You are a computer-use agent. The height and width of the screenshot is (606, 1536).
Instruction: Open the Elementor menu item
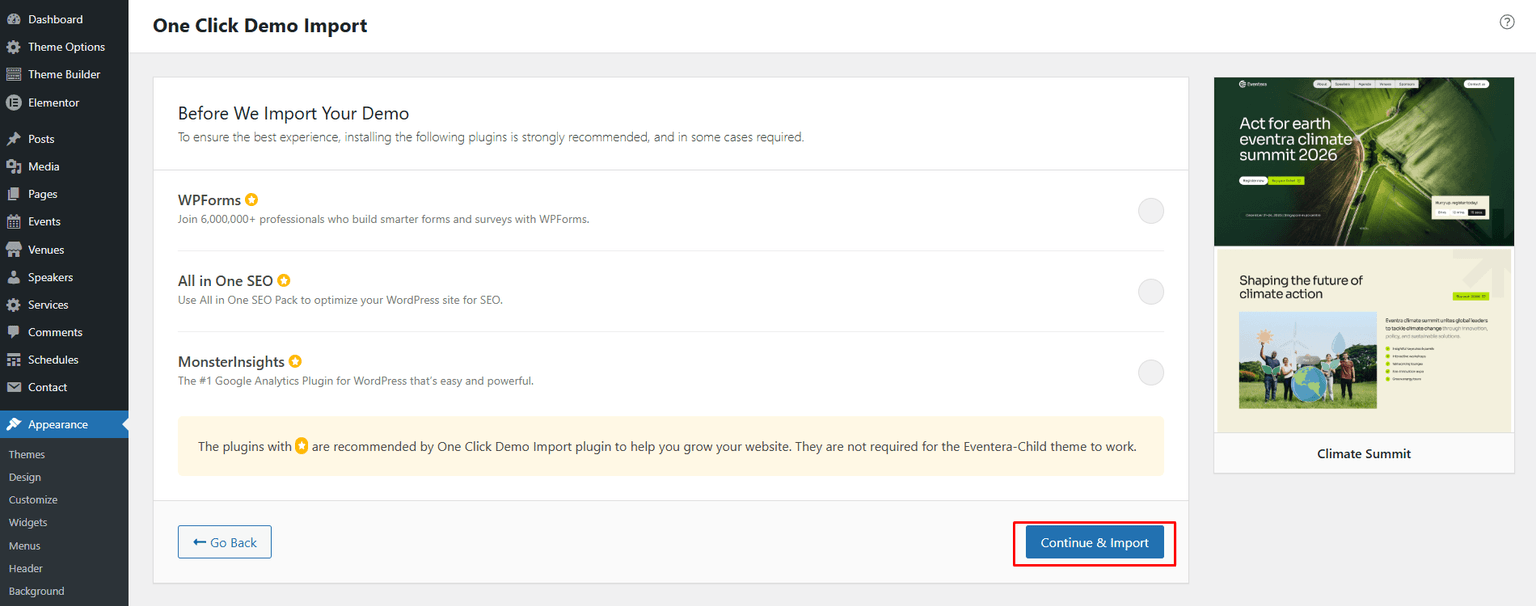pos(64,102)
